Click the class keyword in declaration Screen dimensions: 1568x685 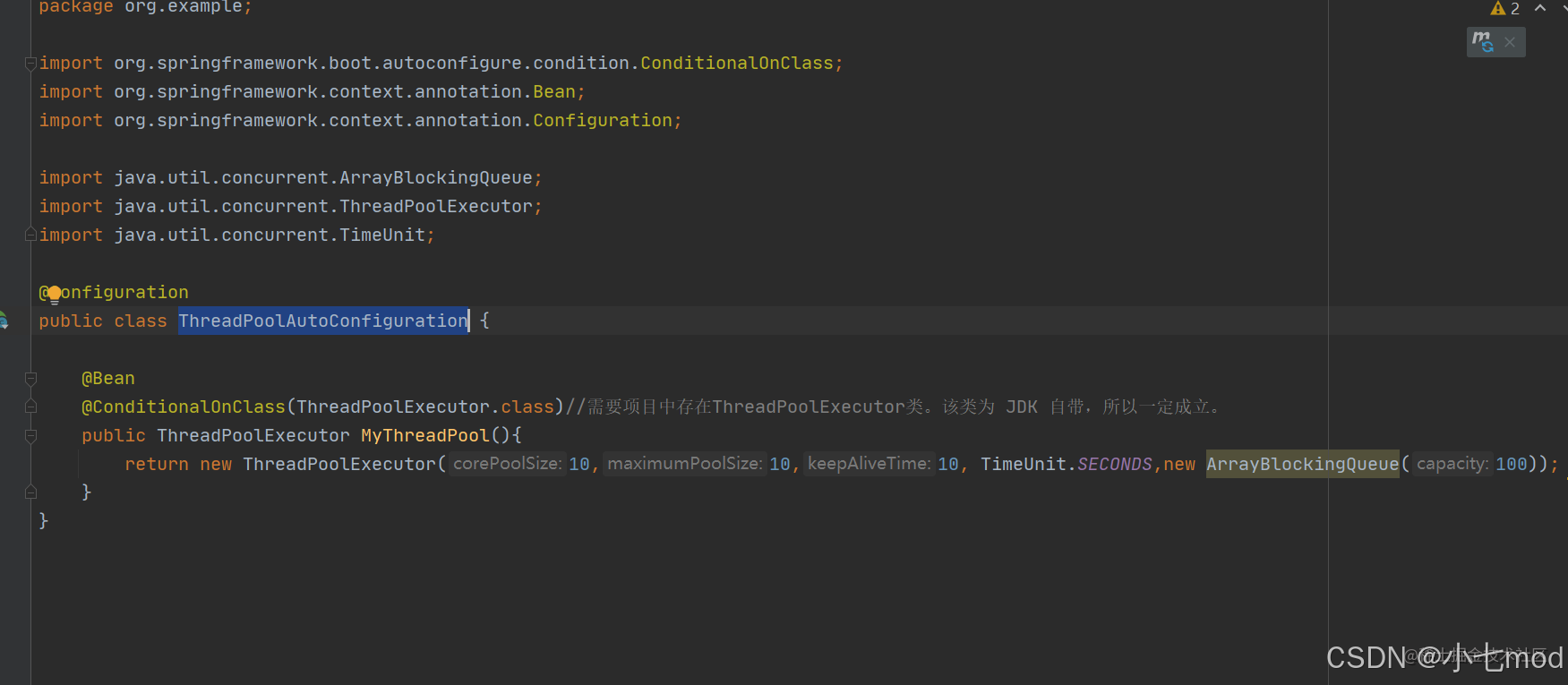[x=141, y=321]
